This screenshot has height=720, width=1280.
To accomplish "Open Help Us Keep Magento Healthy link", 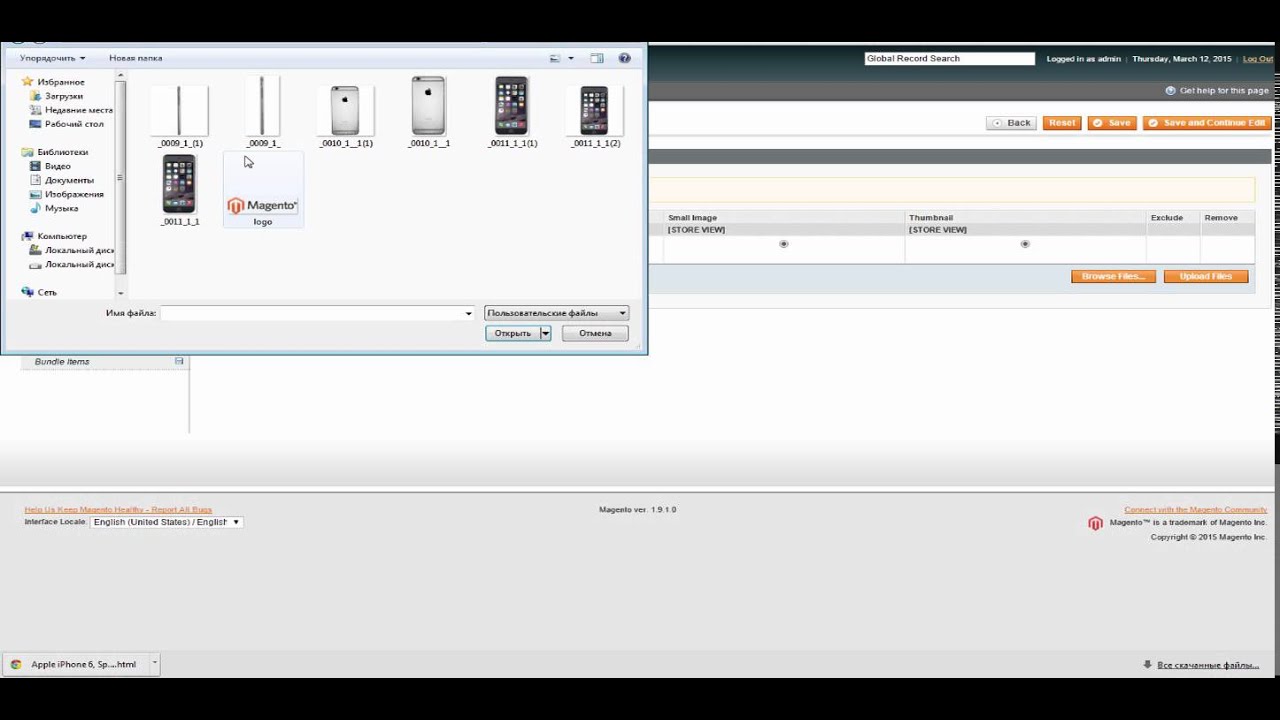I will click(118, 510).
